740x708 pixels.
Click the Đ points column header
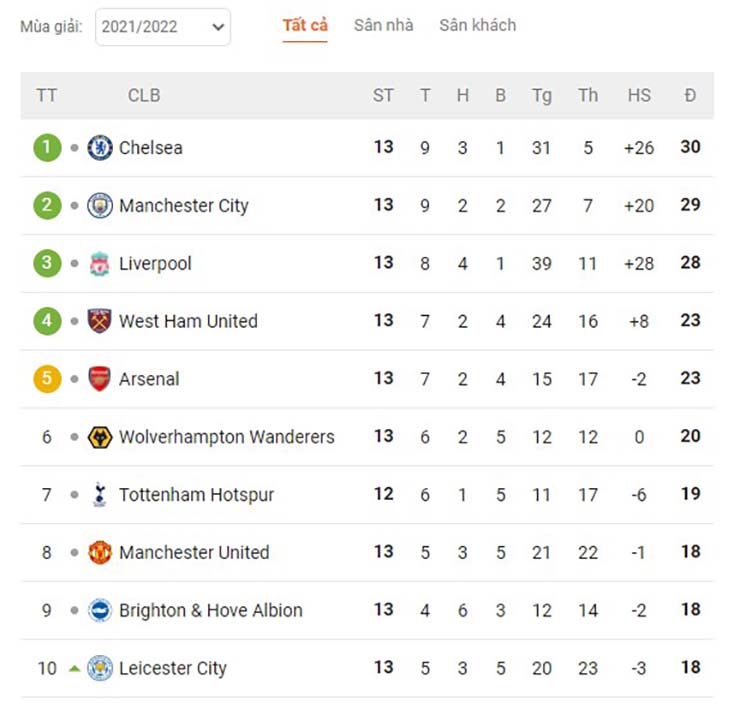(690, 96)
